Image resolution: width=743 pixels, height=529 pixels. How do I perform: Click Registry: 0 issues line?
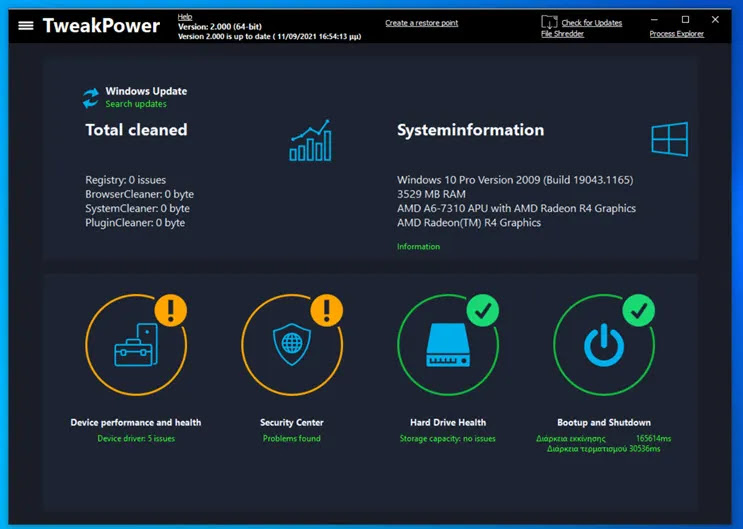[x=126, y=180]
